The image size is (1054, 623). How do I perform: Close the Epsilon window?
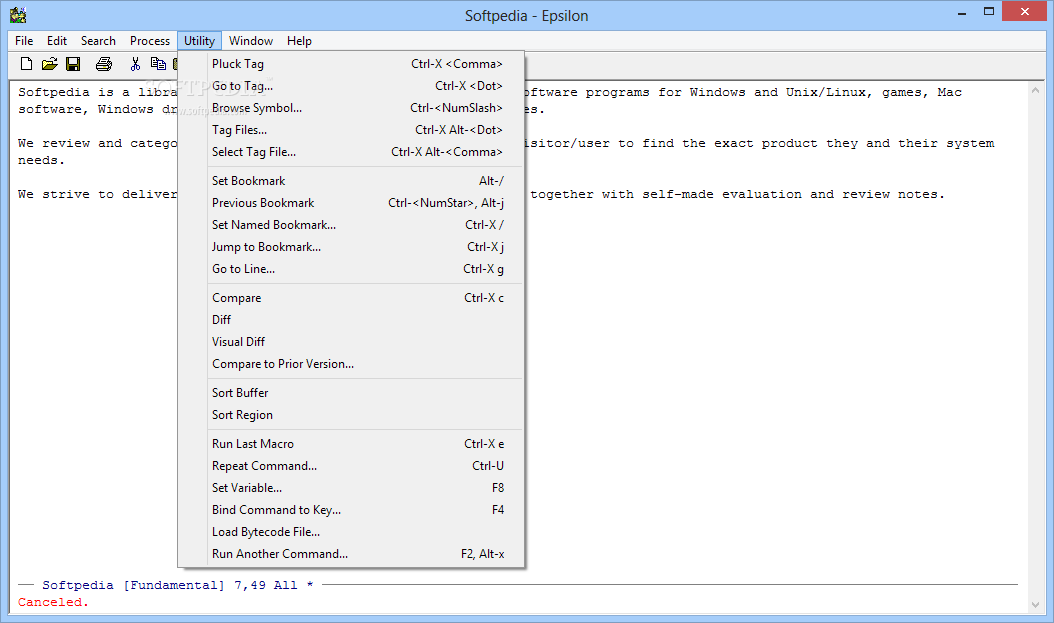click(x=1024, y=11)
